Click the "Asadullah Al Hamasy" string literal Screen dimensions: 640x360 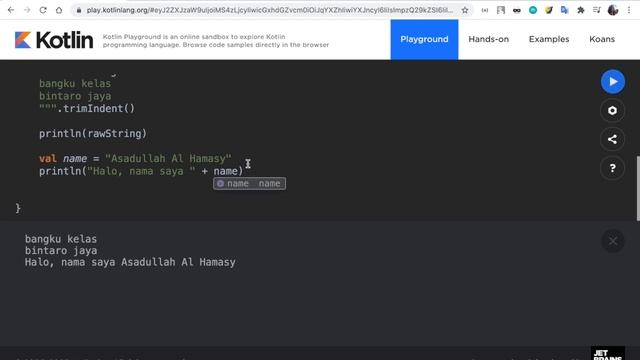[x=168, y=158]
